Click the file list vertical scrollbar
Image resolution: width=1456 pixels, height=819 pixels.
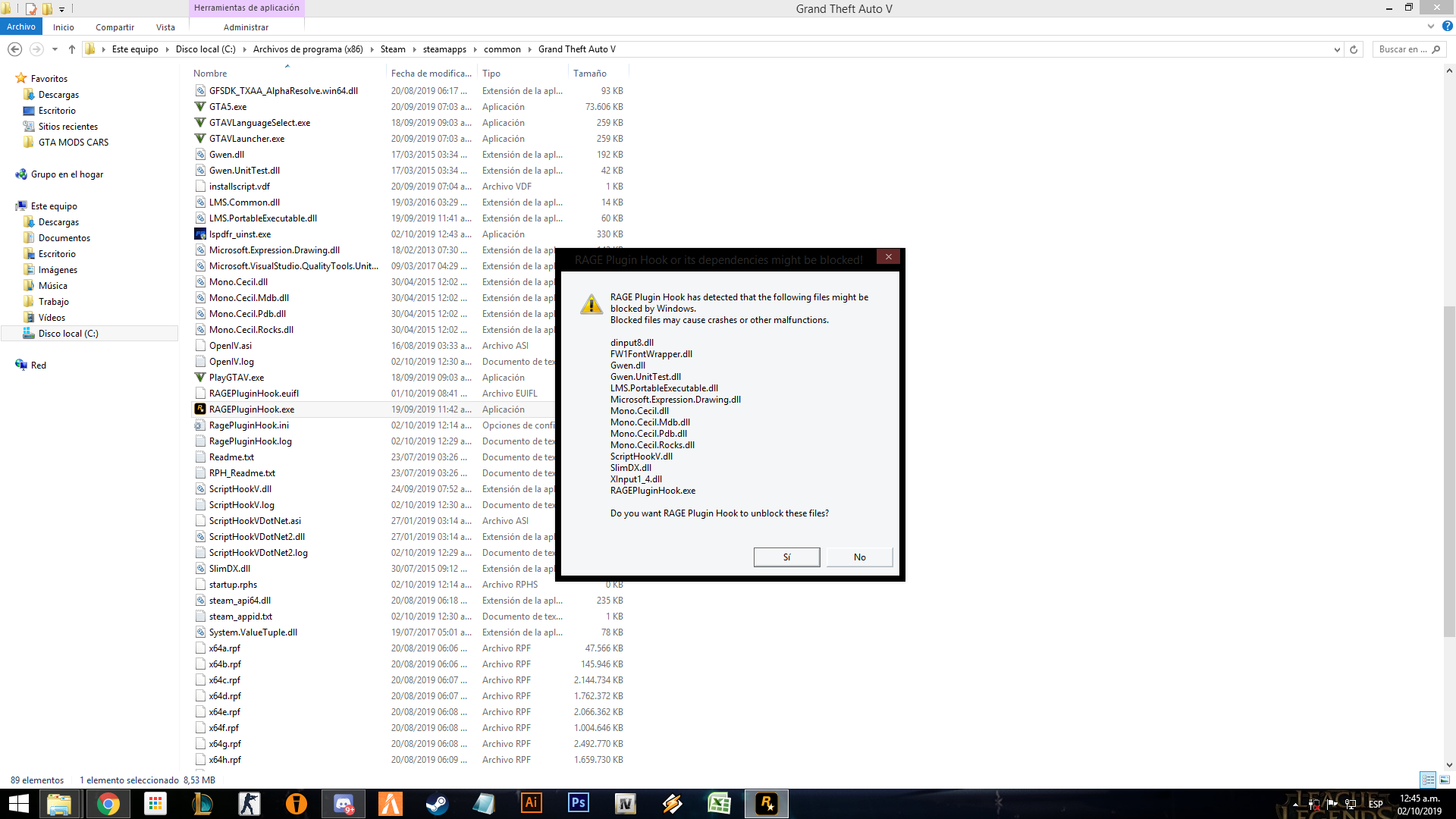click(x=1448, y=470)
